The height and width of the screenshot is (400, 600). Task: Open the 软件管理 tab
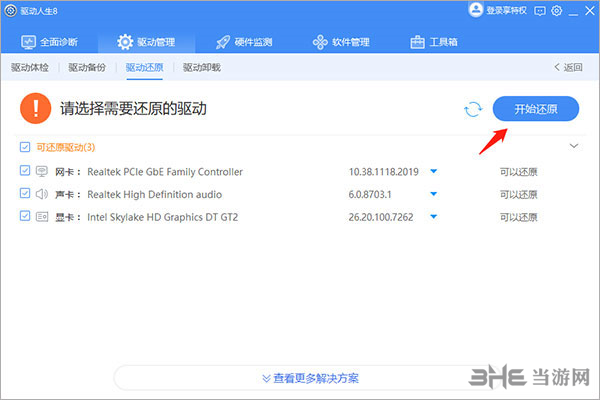click(341, 42)
